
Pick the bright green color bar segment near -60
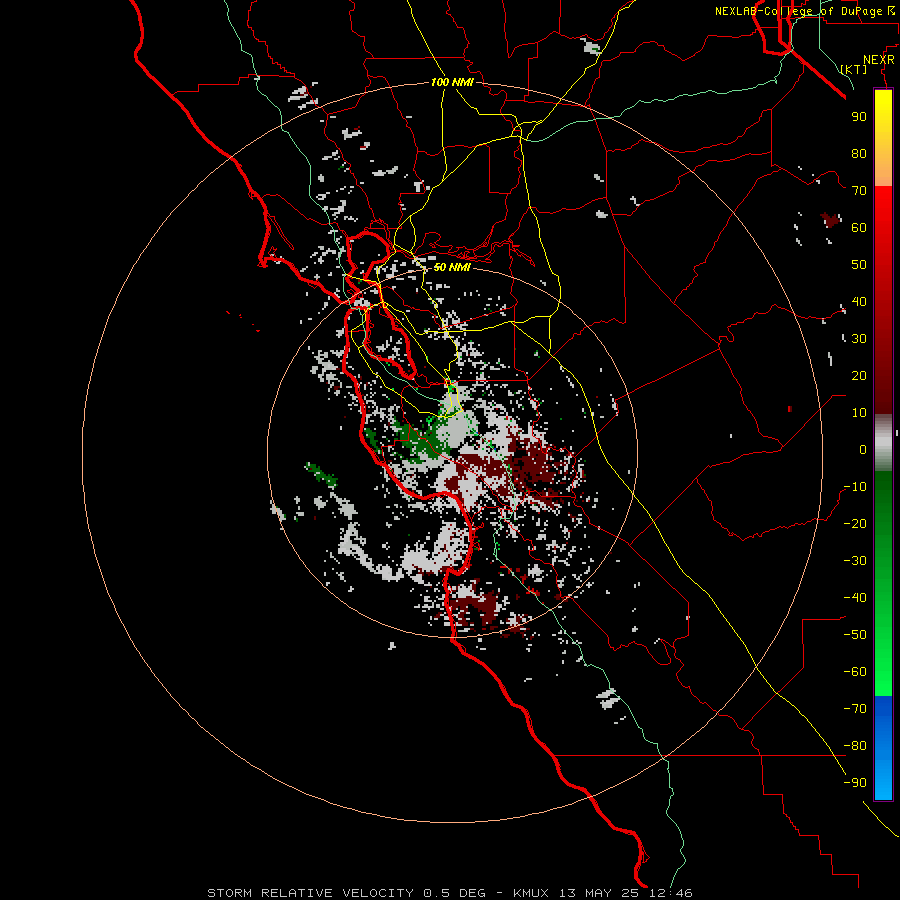[883, 672]
